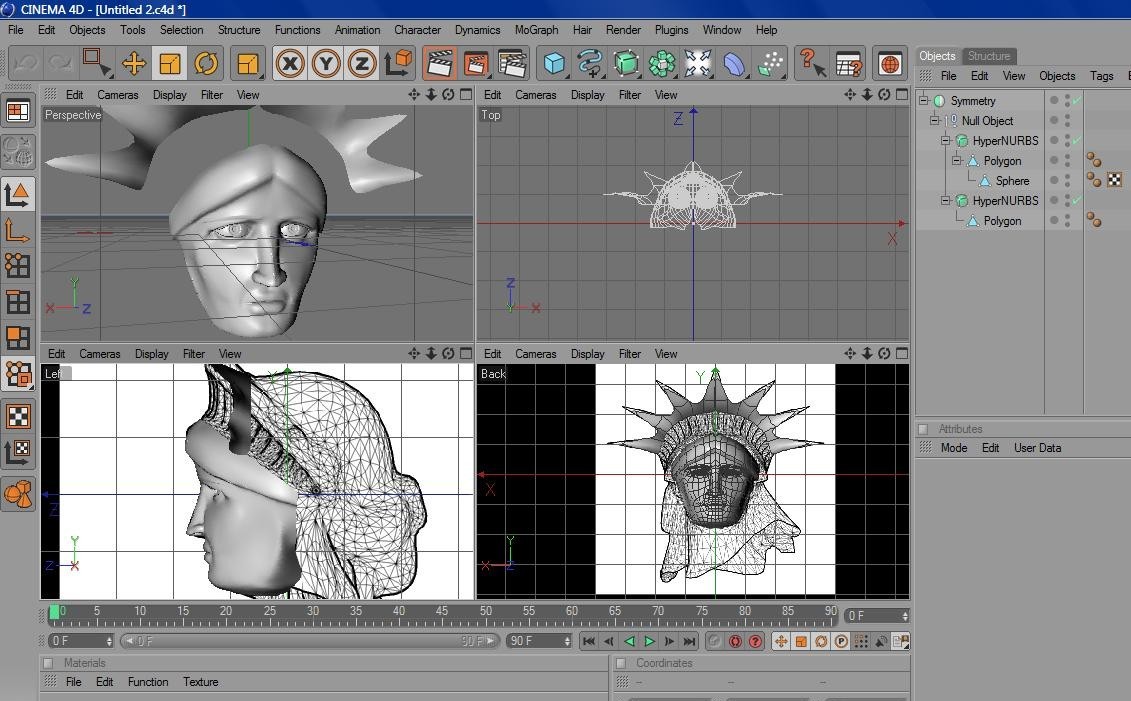Viewport: 1131px width, 701px height.
Task: Jump to the end of the animation
Action: [x=690, y=641]
